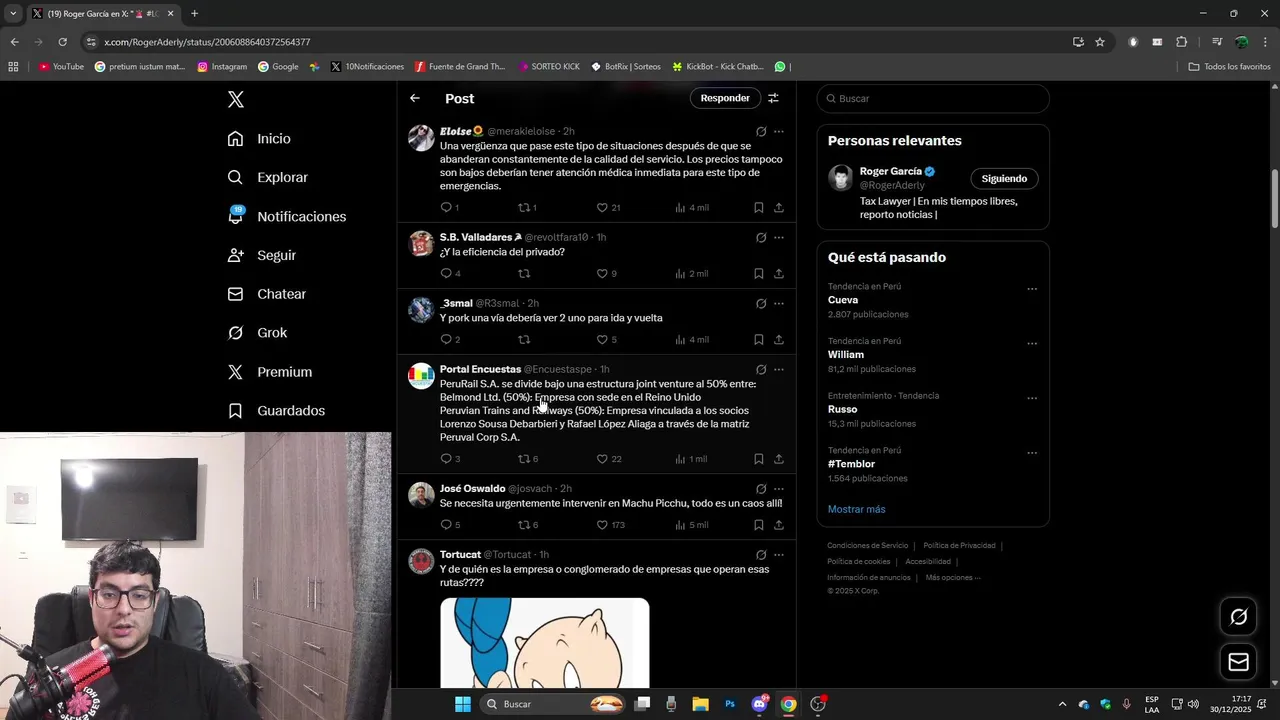
Task: Repost Eloise's post
Action: tap(524, 208)
